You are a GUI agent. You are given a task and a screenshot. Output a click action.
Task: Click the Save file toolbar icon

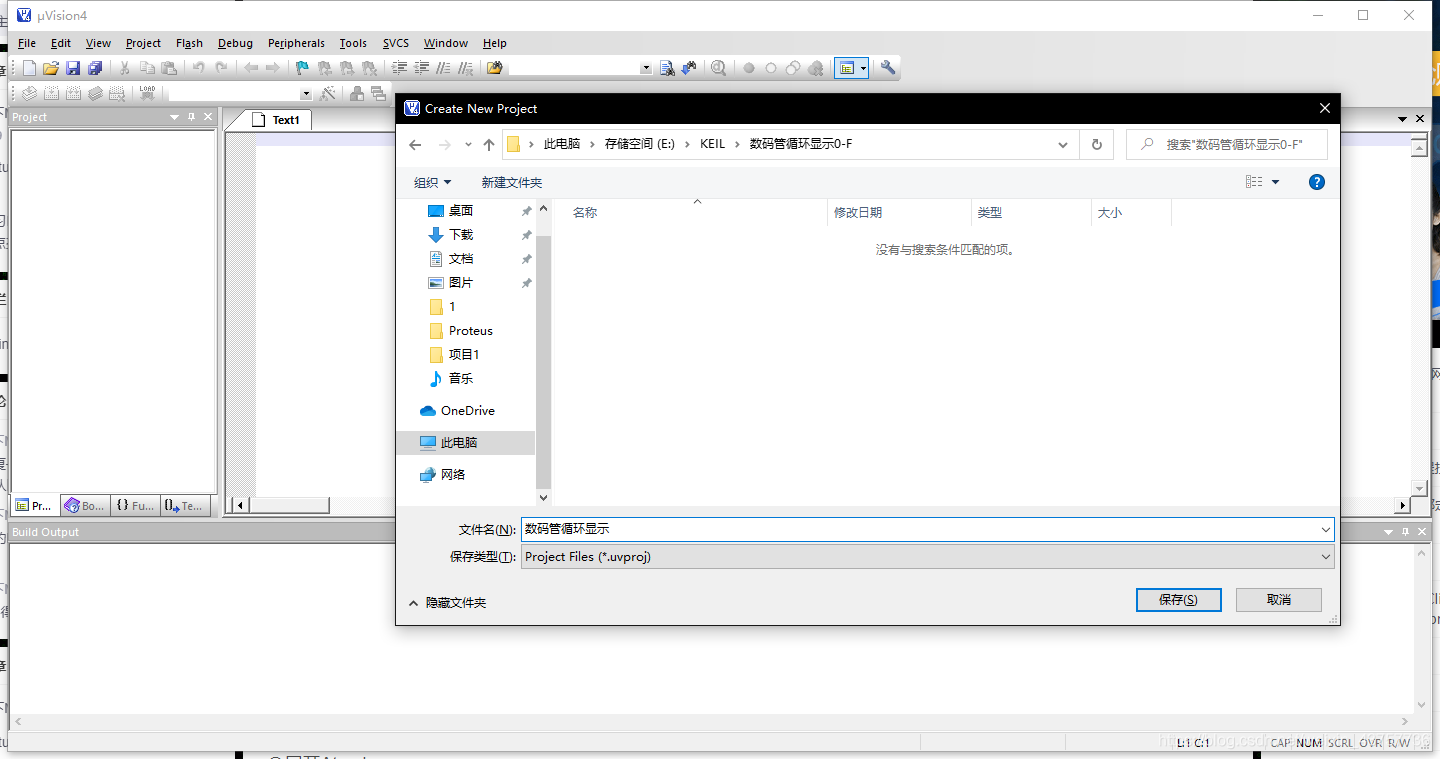(x=73, y=68)
